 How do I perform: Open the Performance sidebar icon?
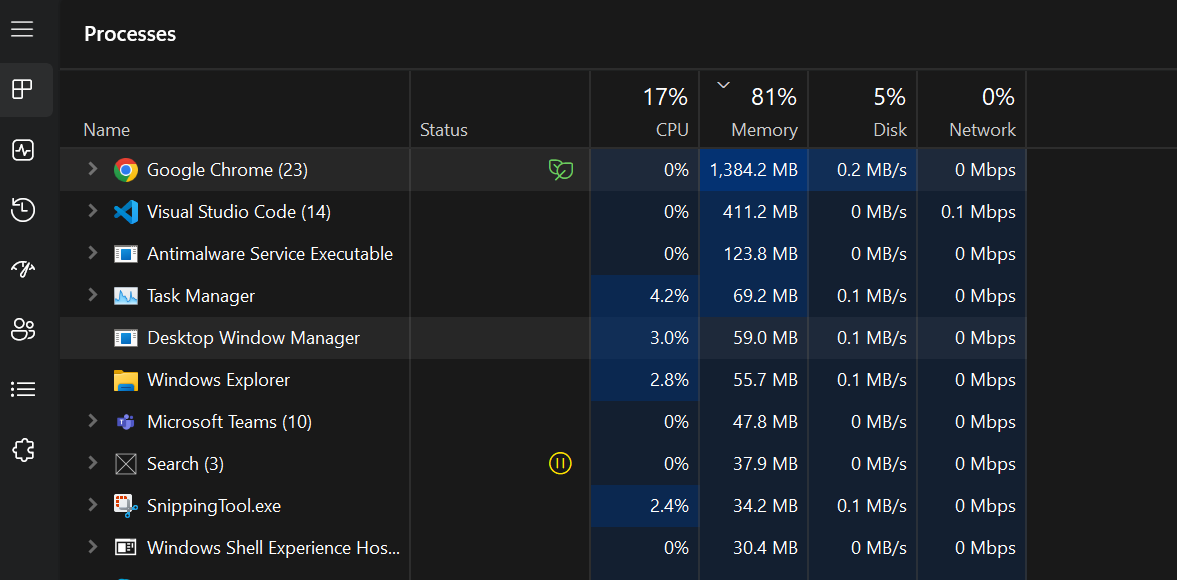pos(23,150)
